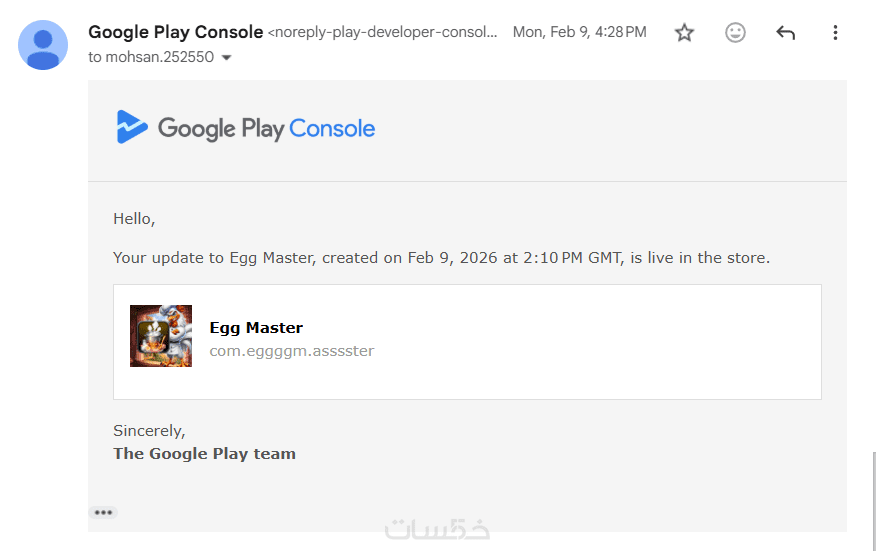This screenshot has height=551, width=876.
Task: Click the Egg Master app title
Action: pyautogui.click(x=256, y=327)
